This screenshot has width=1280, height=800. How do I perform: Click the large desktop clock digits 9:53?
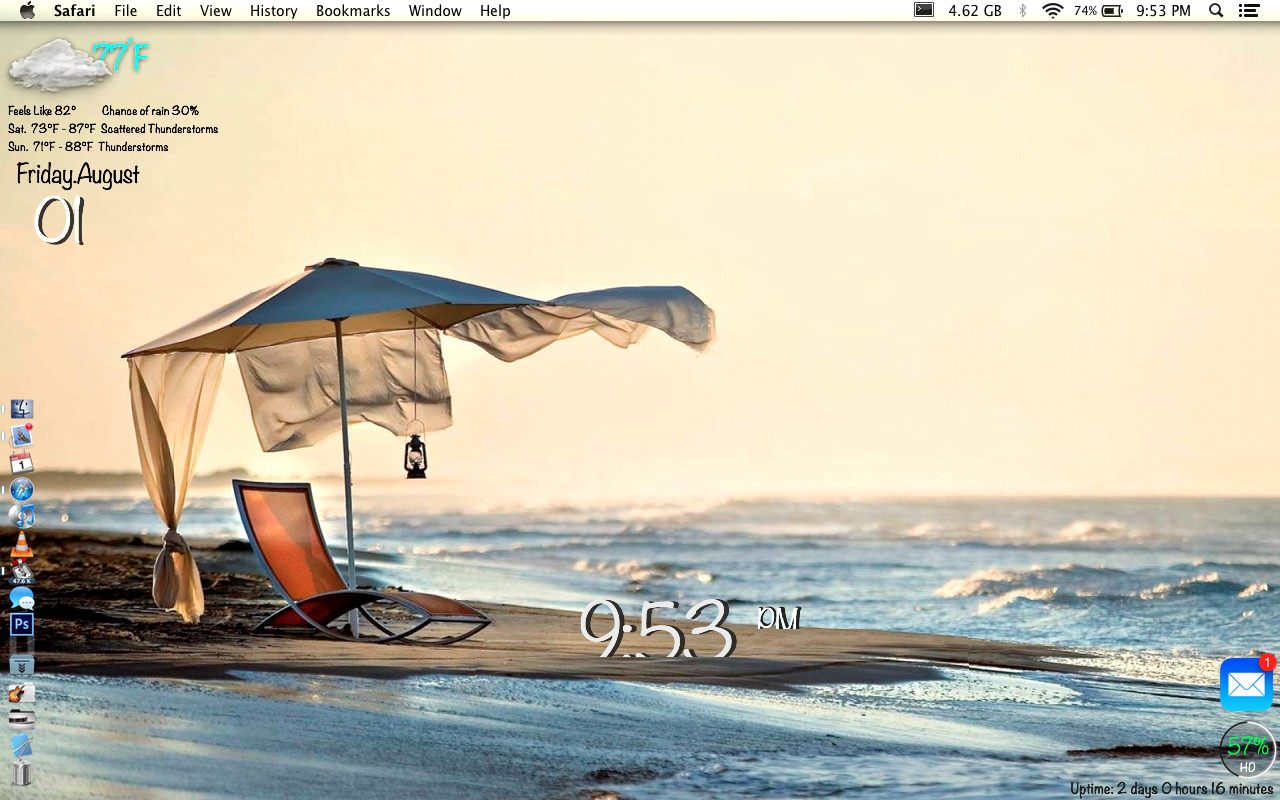tap(657, 628)
